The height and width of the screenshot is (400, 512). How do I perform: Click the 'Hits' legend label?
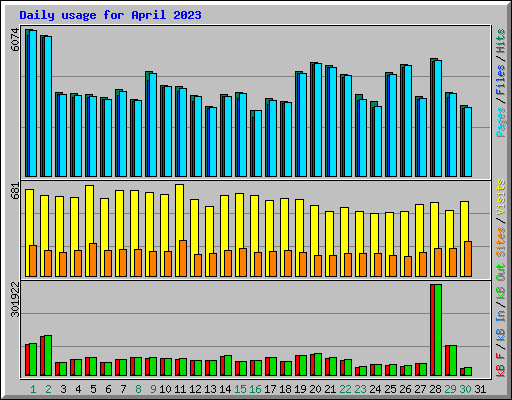[501, 41]
